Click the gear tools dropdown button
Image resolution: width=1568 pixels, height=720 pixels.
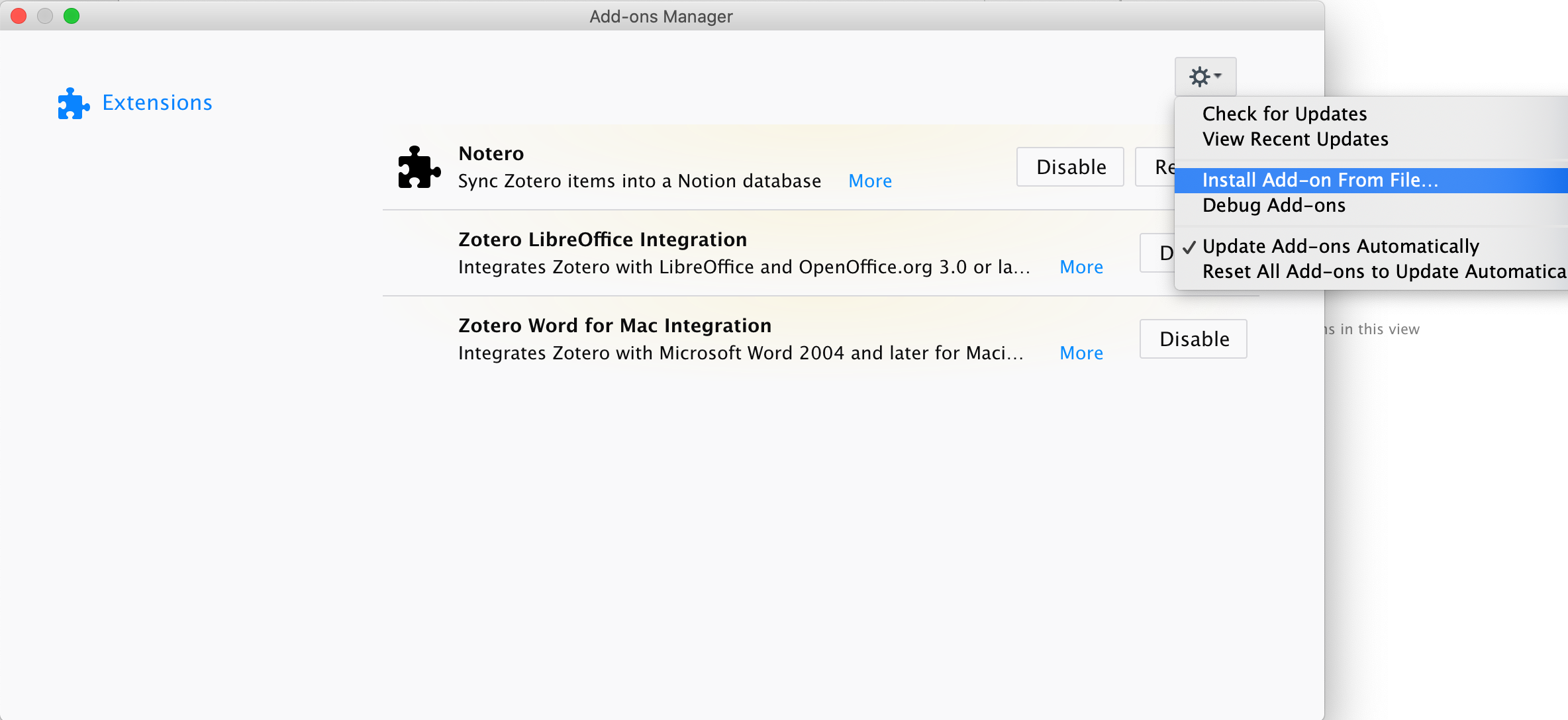point(1205,77)
